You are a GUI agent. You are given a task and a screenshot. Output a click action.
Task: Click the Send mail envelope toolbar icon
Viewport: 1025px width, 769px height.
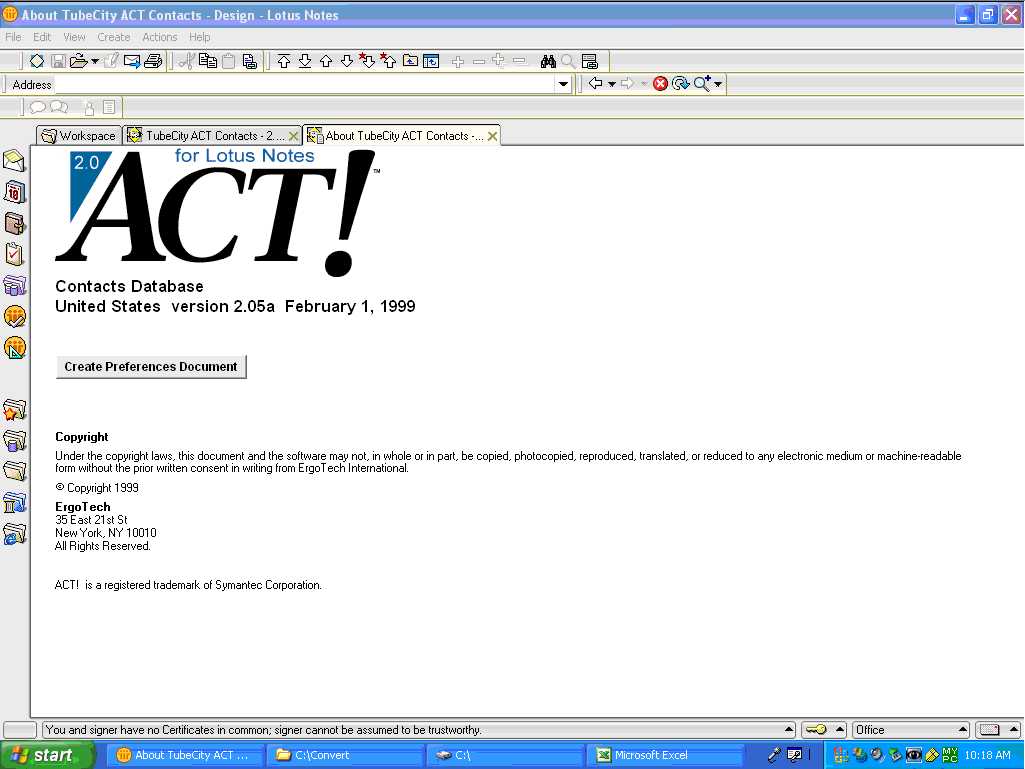pyautogui.click(x=132, y=61)
